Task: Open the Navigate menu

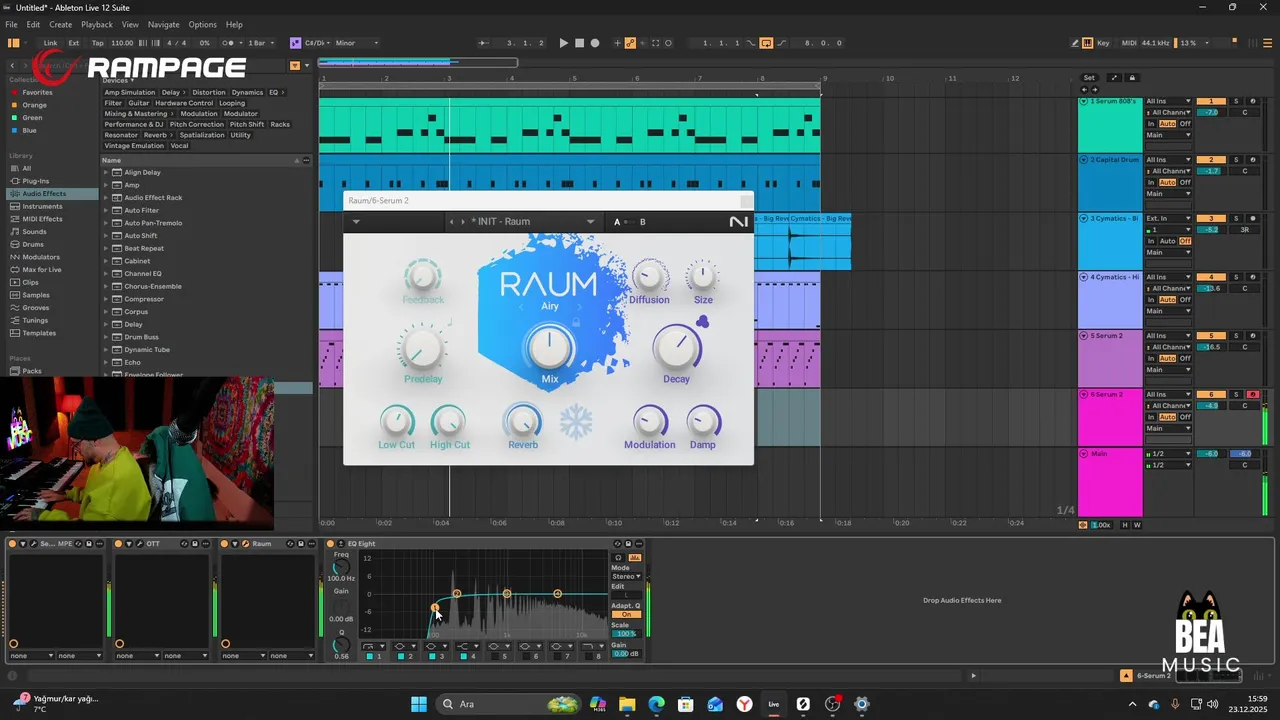Action: click(x=164, y=24)
